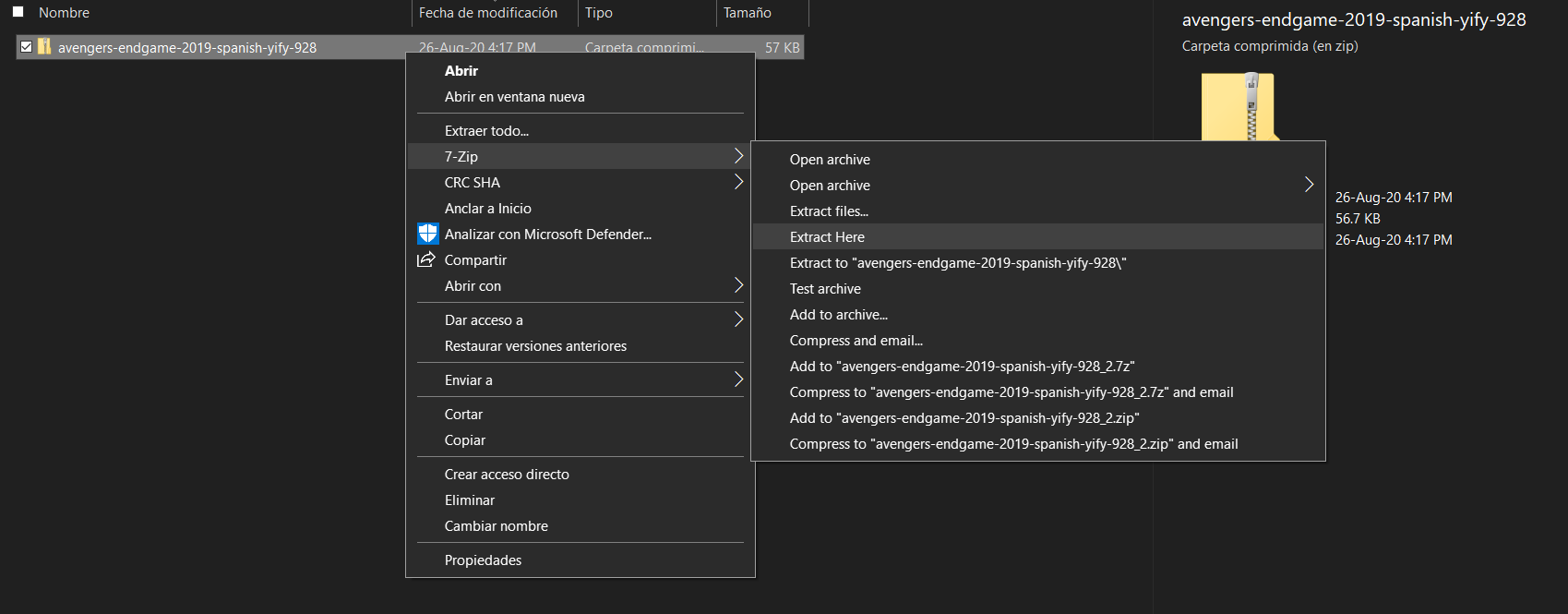Choose Analizar con Microsoft Defender...

pos(581,234)
